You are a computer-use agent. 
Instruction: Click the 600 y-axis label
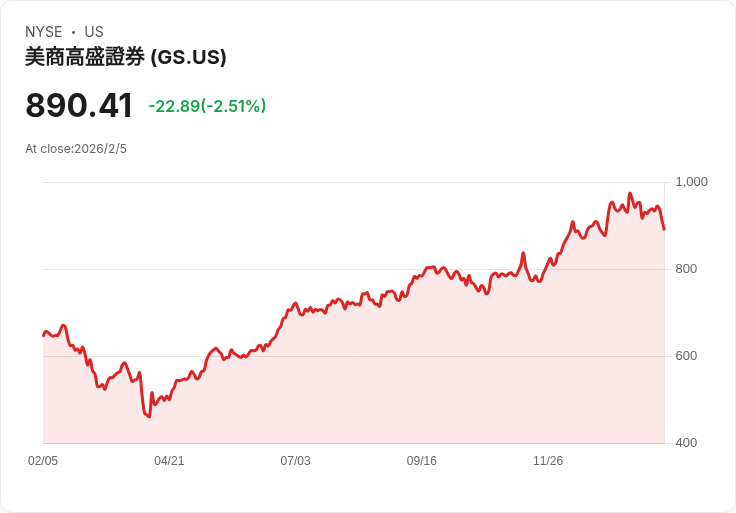686,356
